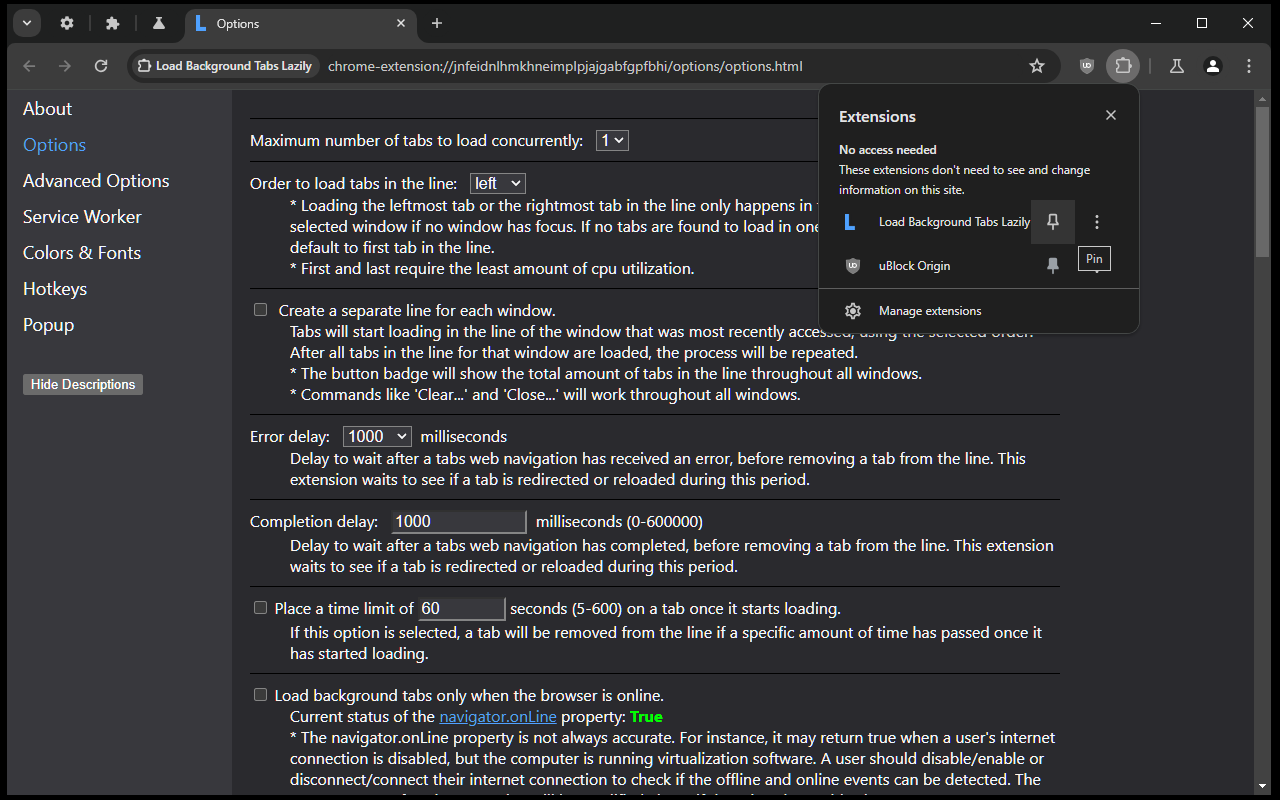Follow the navigator.onLine link
The height and width of the screenshot is (800, 1280).
[x=497, y=716]
